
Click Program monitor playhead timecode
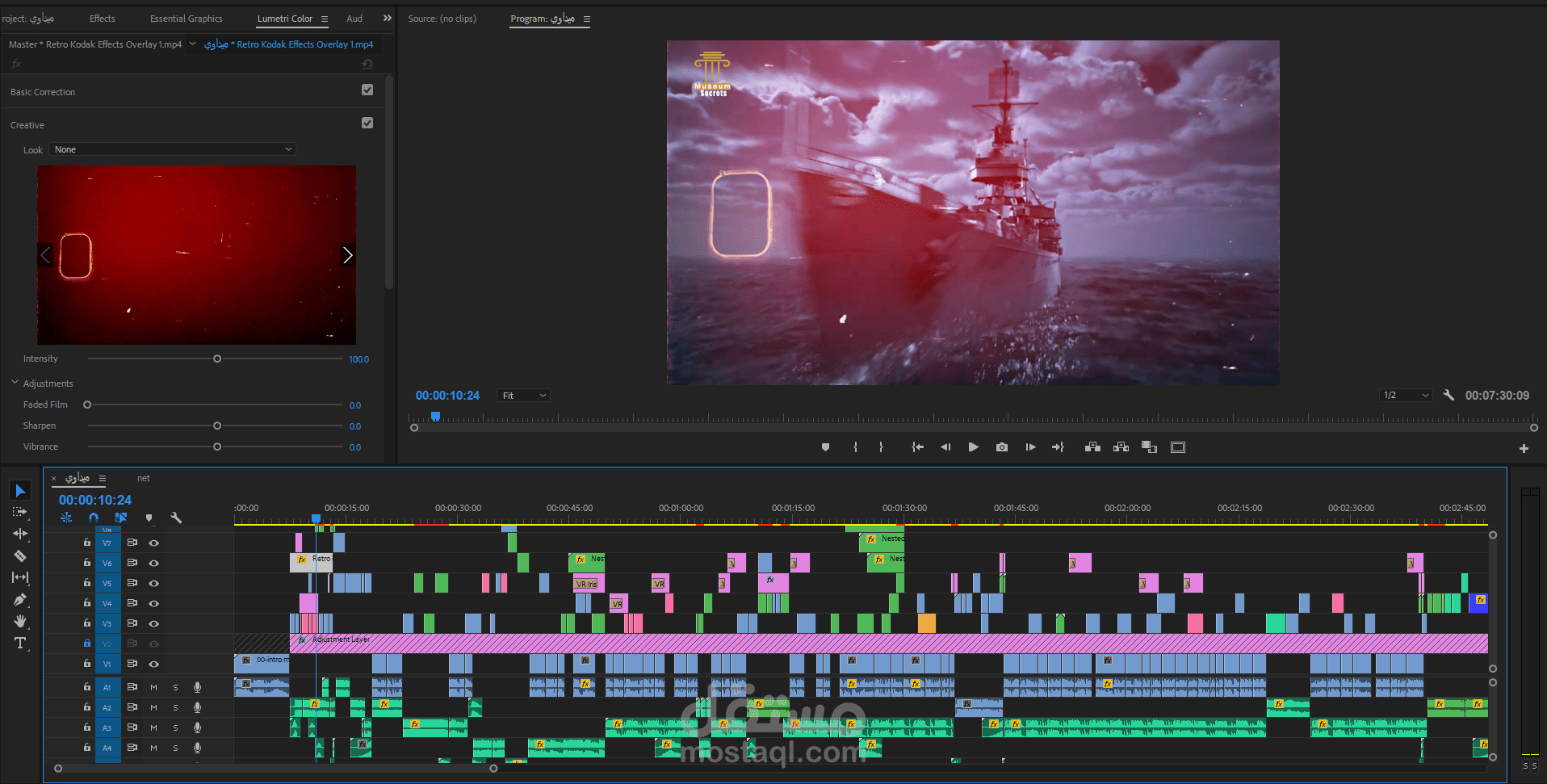tap(447, 396)
